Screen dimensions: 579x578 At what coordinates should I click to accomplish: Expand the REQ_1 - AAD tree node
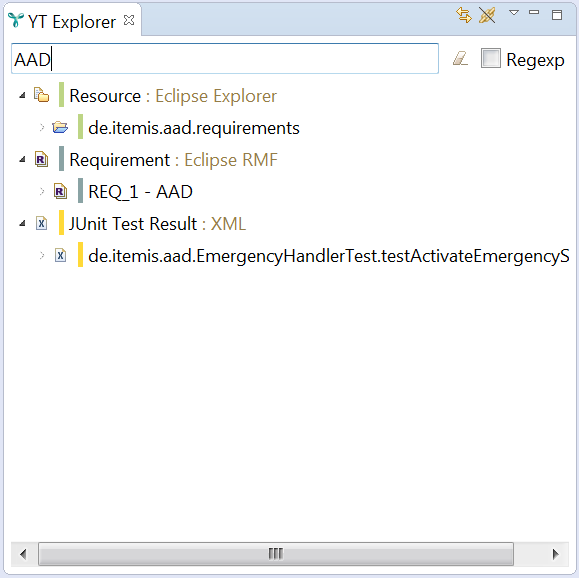42,191
